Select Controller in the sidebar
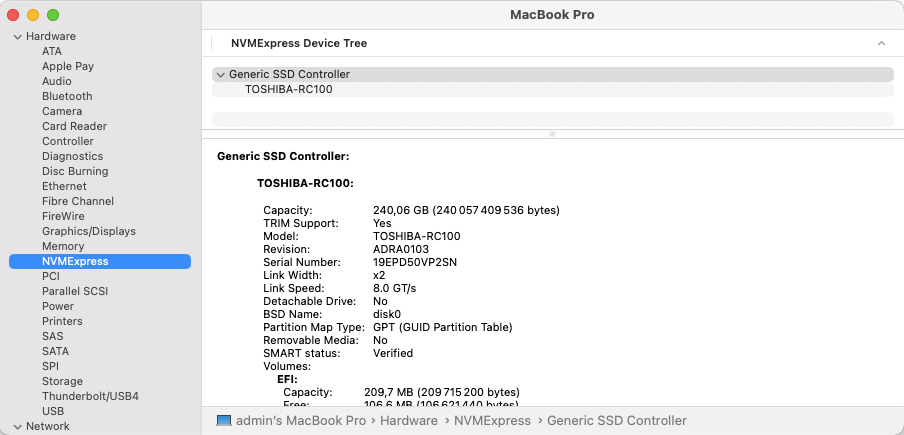The width and height of the screenshot is (904, 435). (67, 141)
